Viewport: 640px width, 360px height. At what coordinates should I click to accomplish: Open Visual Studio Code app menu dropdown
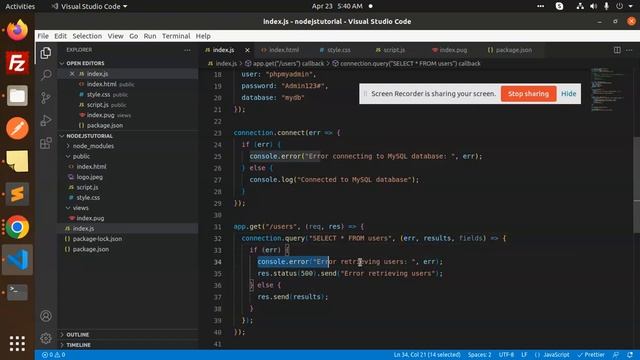pos(89,6)
